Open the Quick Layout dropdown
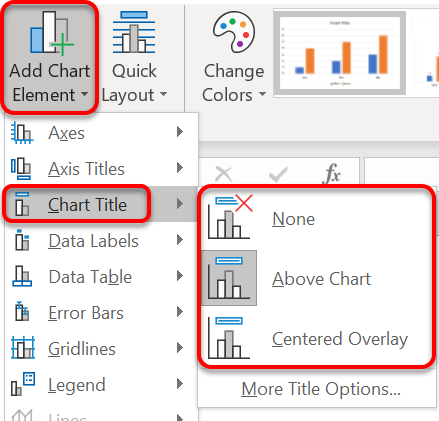This screenshot has height=421, width=439. click(134, 57)
